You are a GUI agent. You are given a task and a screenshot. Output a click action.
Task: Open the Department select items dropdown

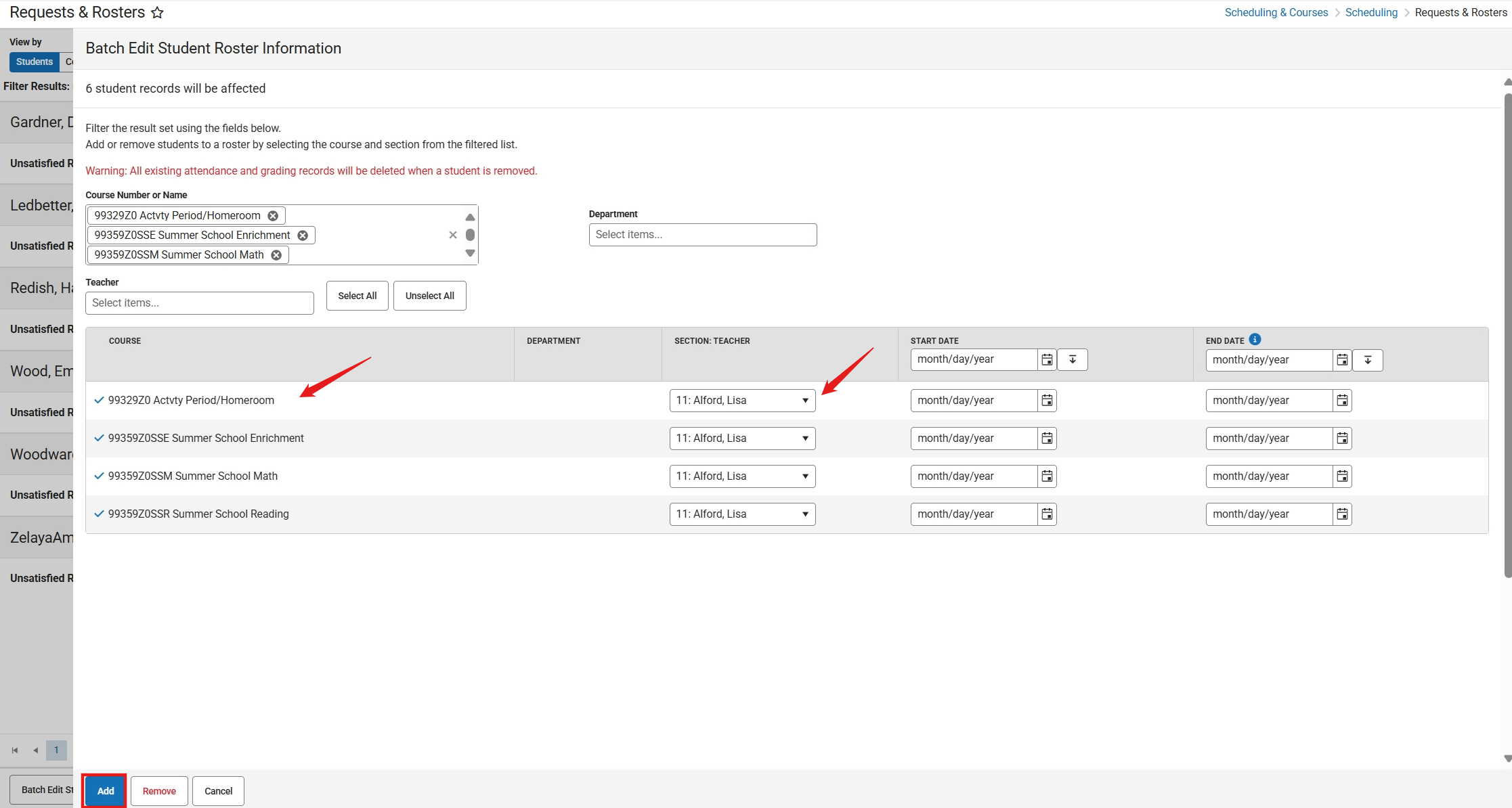pyautogui.click(x=702, y=235)
